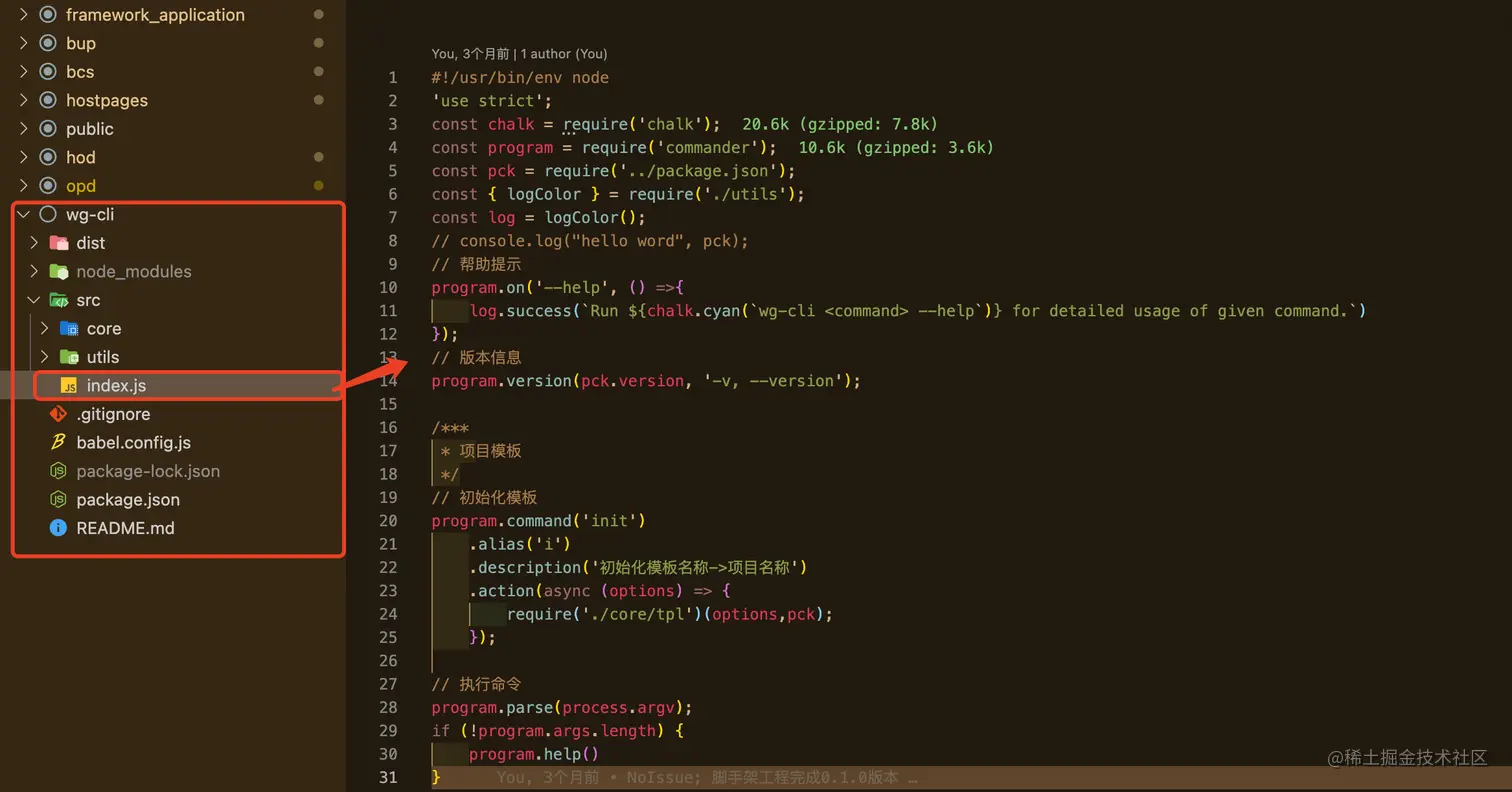Click line number 1 in the gutter
The width and height of the screenshot is (1512, 792).
[x=393, y=78]
